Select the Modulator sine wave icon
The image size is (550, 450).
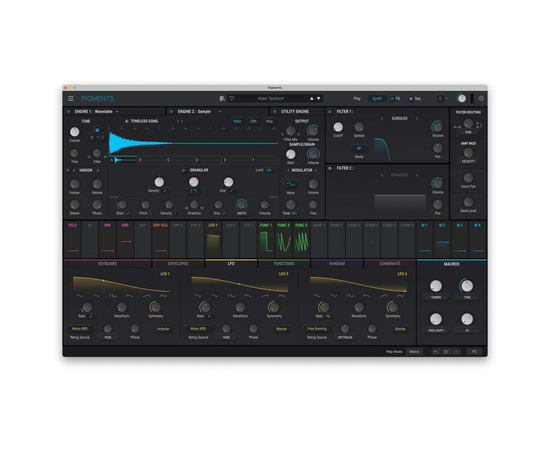click(290, 184)
